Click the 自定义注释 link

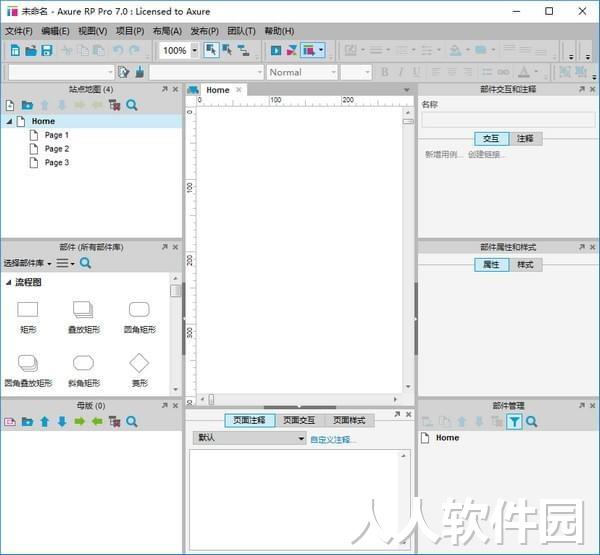pyautogui.click(x=333, y=439)
